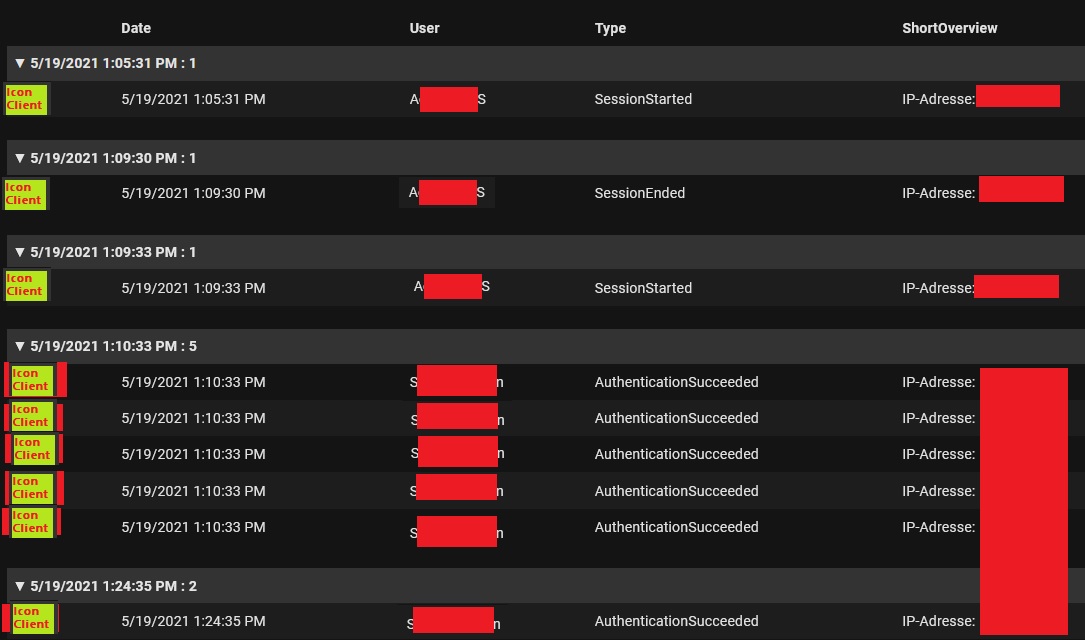Click the Icon Client of the 1:24:35 PM row
The image size is (1085, 640).
pyautogui.click(x=33, y=618)
